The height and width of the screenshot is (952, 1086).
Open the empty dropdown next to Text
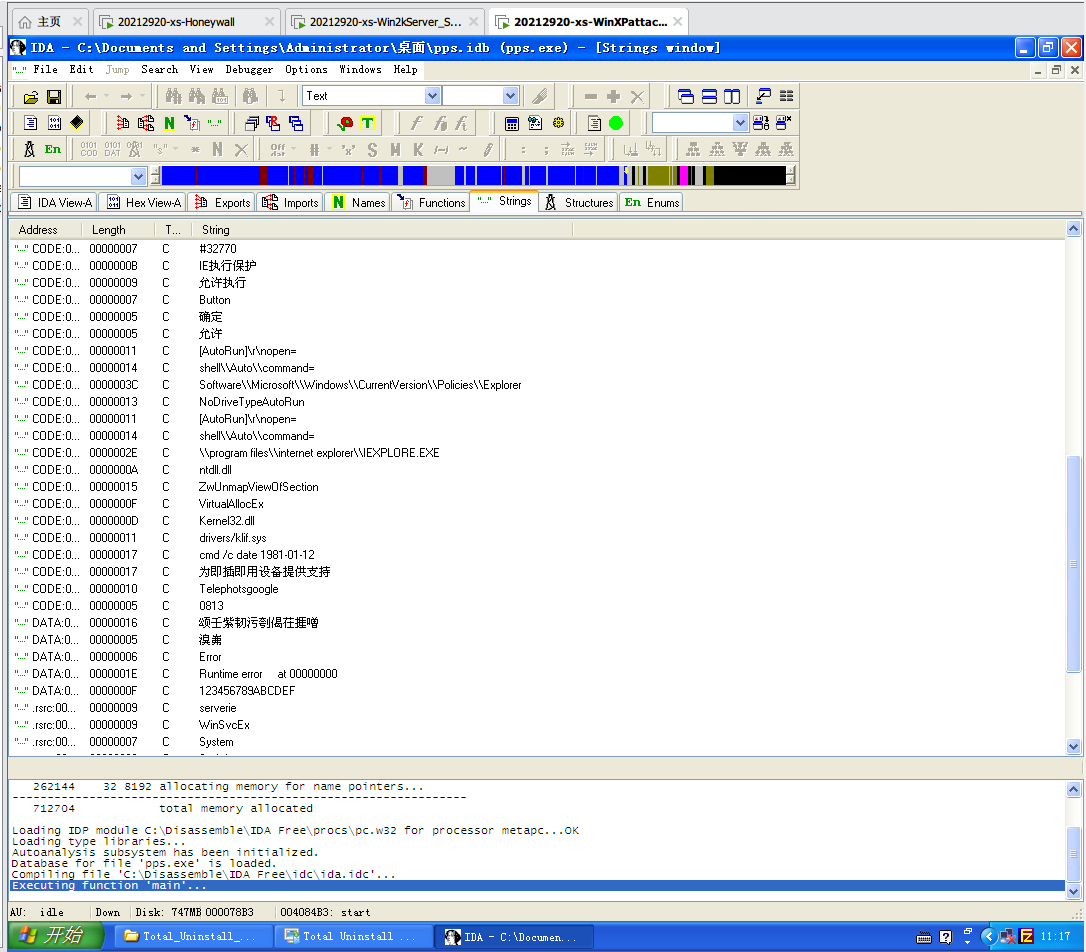click(510, 96)
